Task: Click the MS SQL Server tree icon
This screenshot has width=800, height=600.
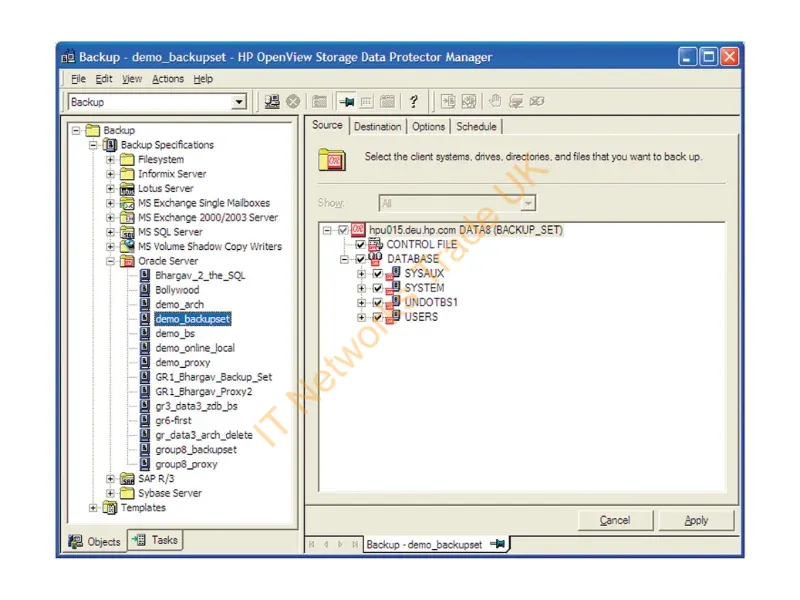Action: (x=127, y=232)
